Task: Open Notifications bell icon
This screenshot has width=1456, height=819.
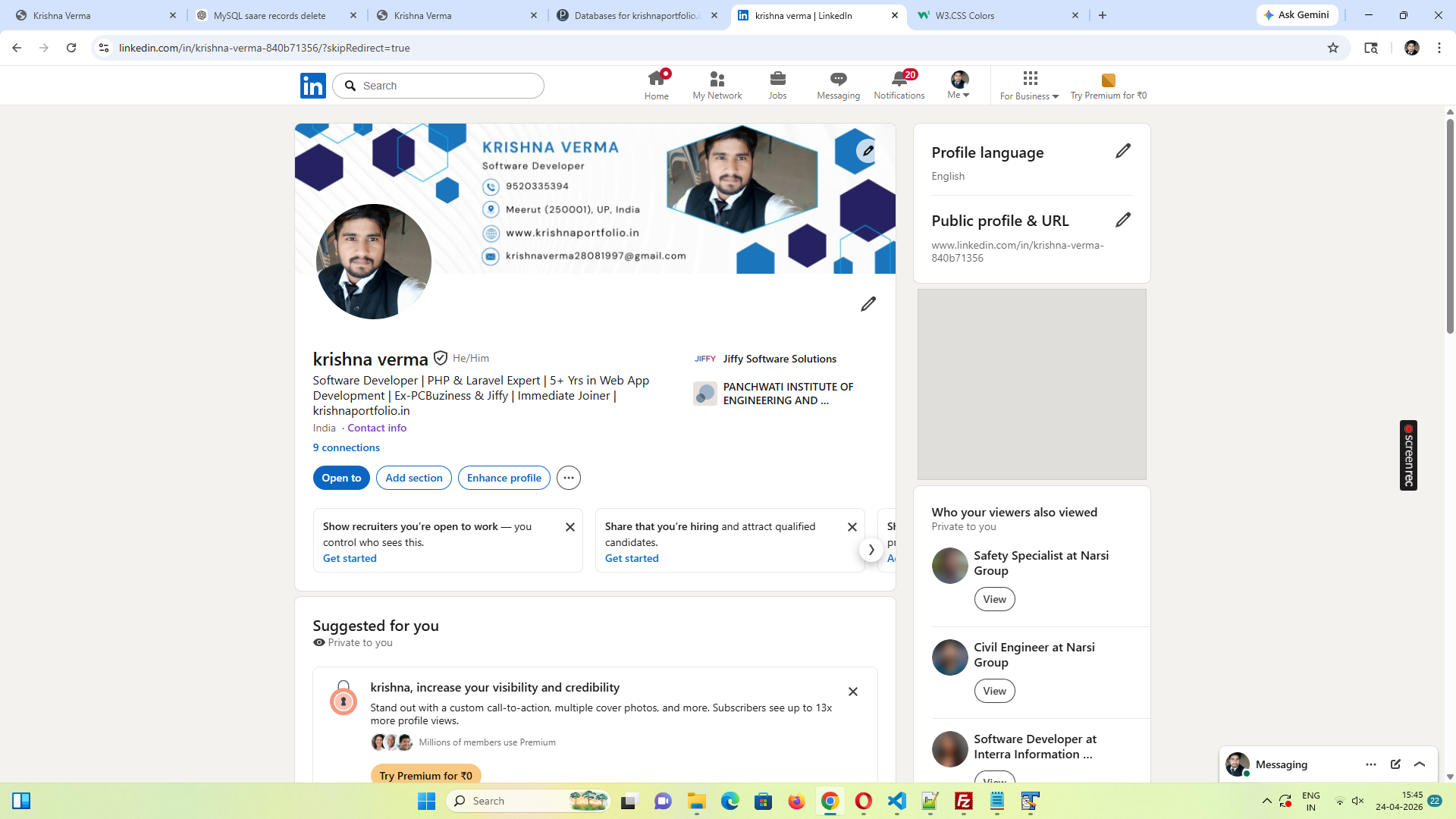Action: [x=899, y=79]
